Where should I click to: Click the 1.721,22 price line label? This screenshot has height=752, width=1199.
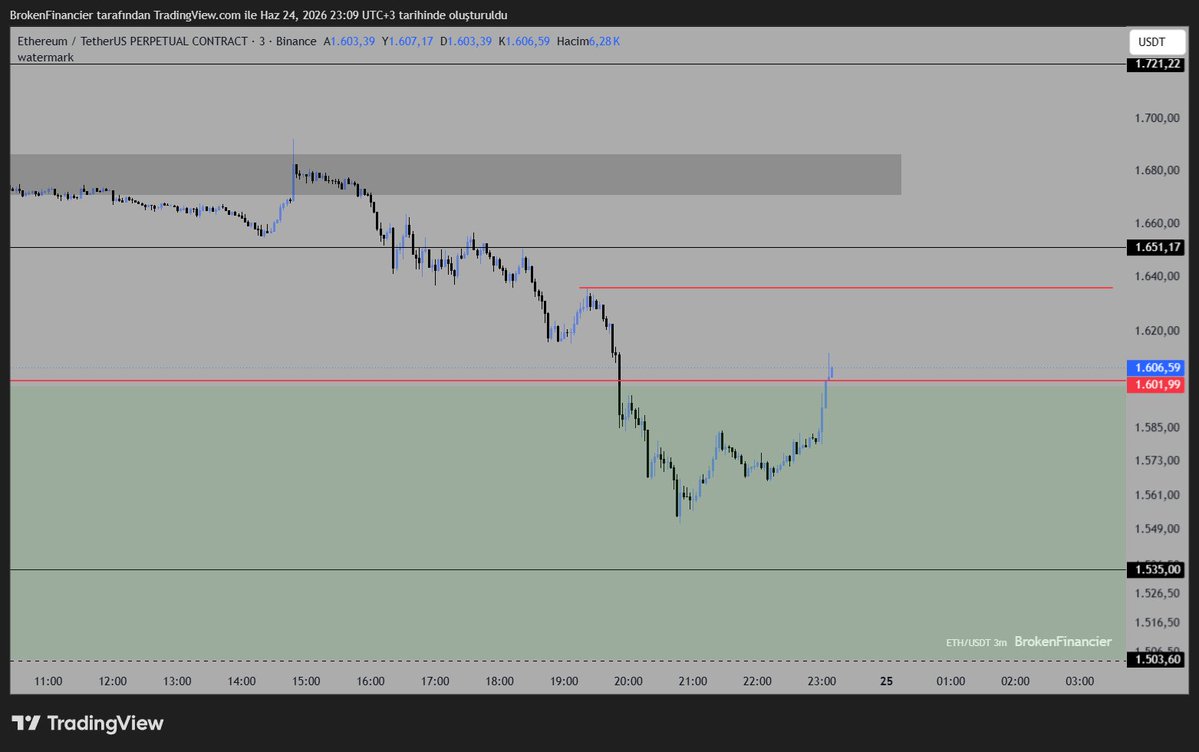(x=1155, y=64)
